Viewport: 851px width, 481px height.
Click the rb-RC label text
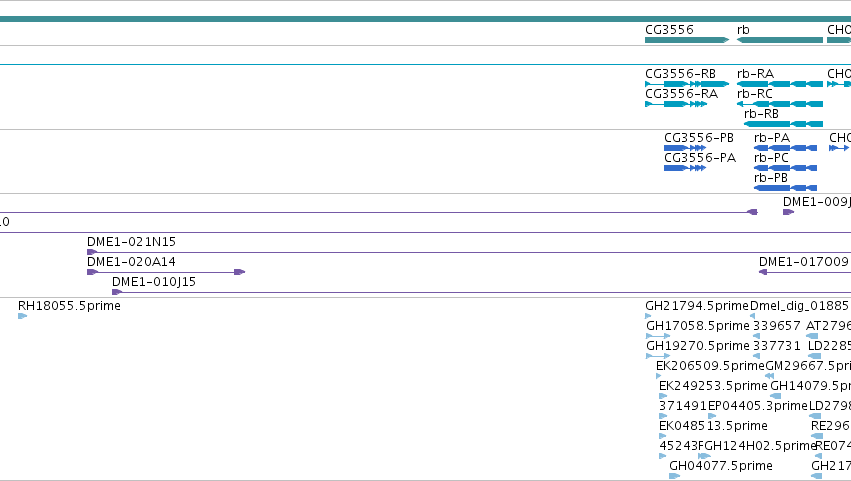click(x=754, y=93)
